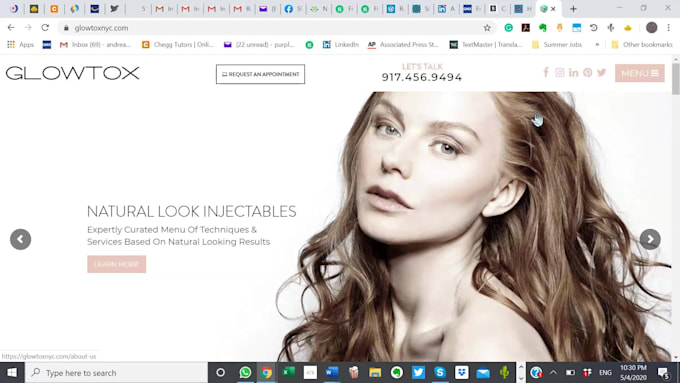Bookmark this page with star icon
Image resolution: width=680 pixels, height=383 pixels.
pyautogui.click(x=487, y=28)
